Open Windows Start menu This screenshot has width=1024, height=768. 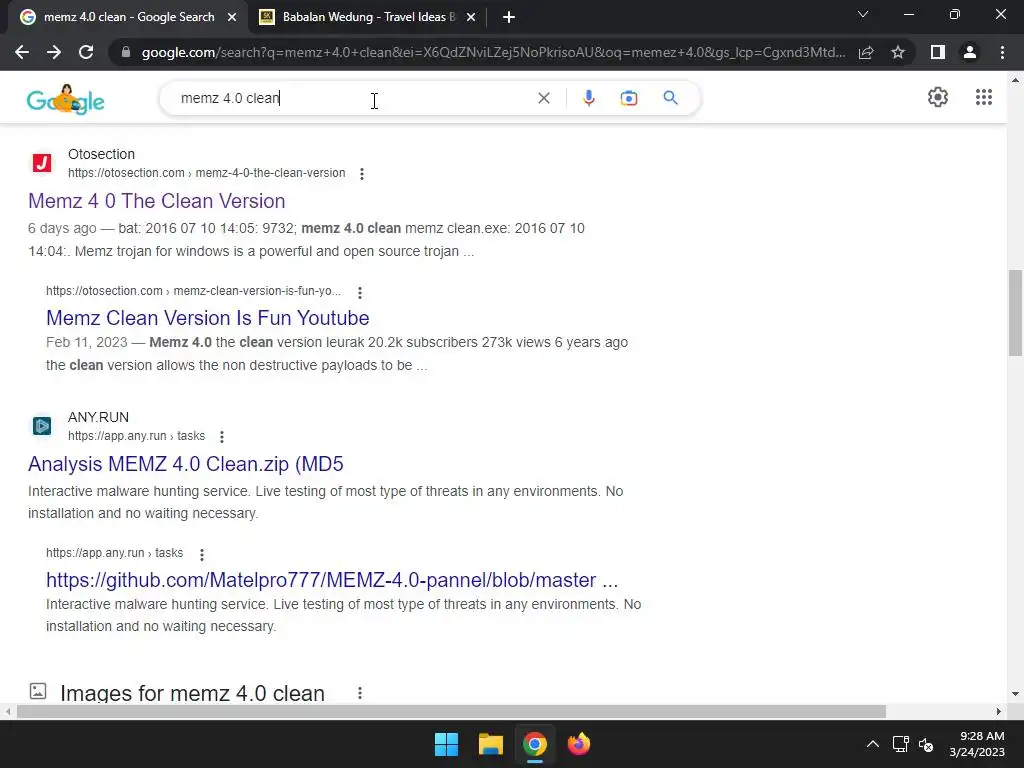coord(447,744)
